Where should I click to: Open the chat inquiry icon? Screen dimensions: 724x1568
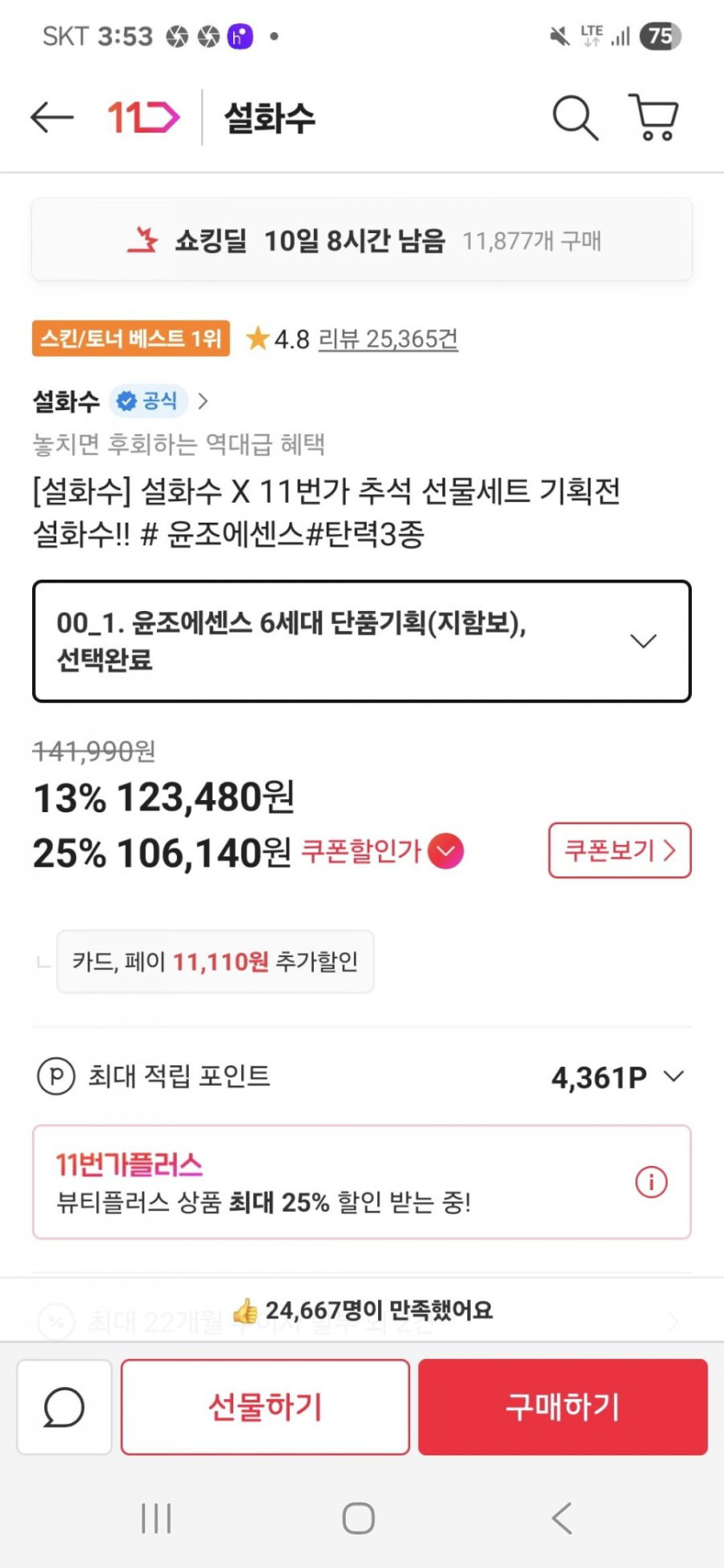point(64,1406)
